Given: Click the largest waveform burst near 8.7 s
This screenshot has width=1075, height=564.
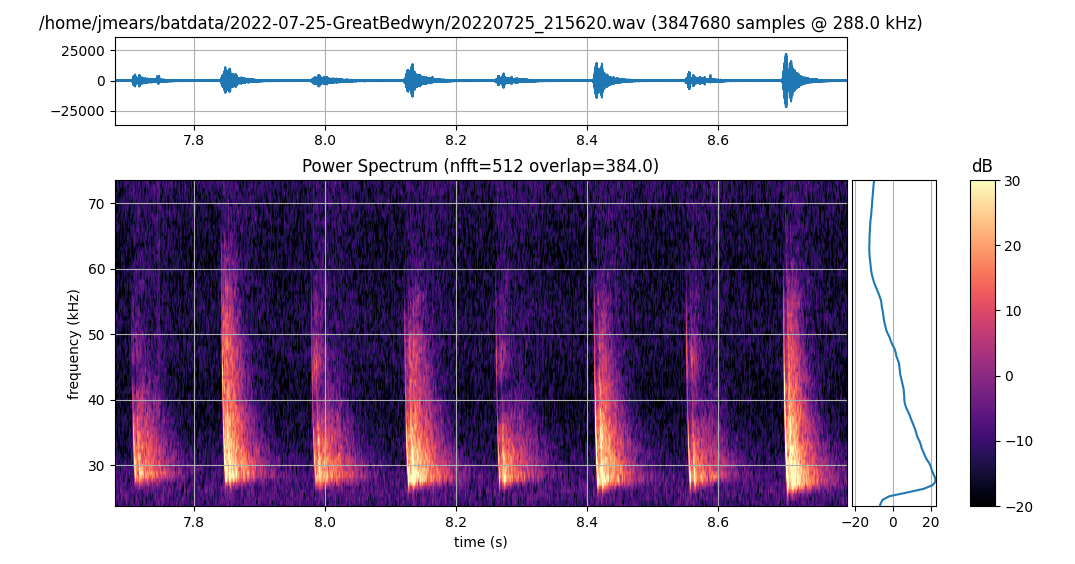Looking at the screenshot, I should [x=789, y=80].
